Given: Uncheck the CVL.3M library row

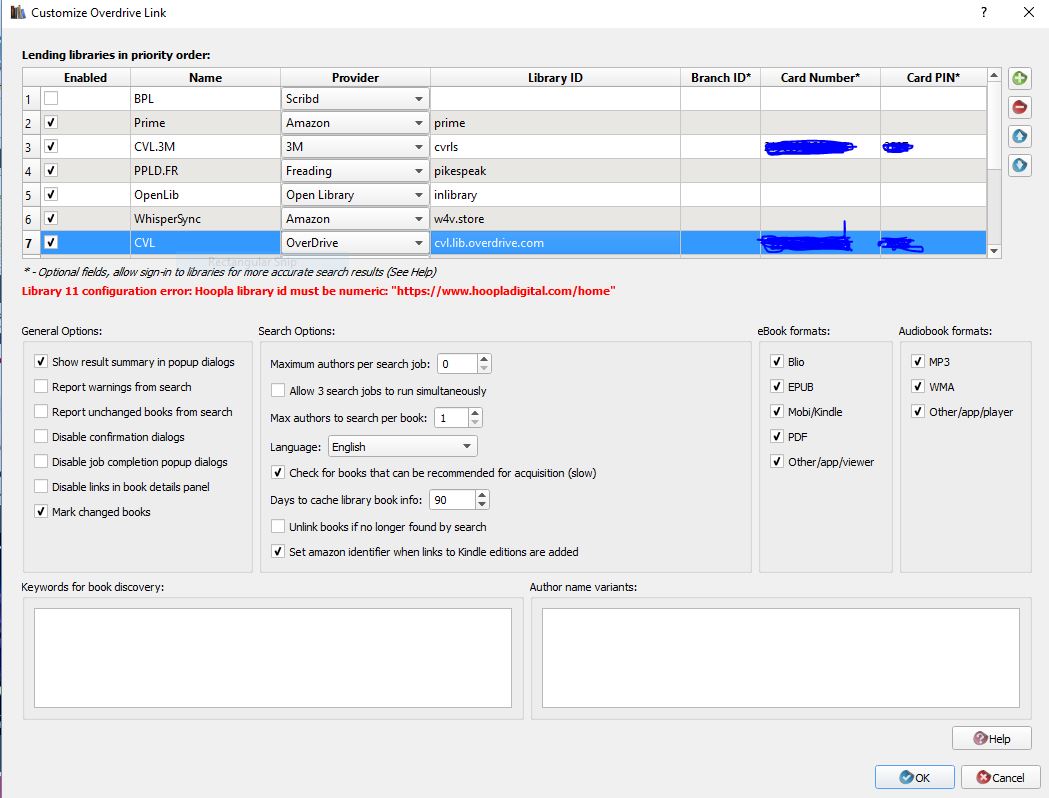Looking at the screenshot, I should tap(51, 146).
